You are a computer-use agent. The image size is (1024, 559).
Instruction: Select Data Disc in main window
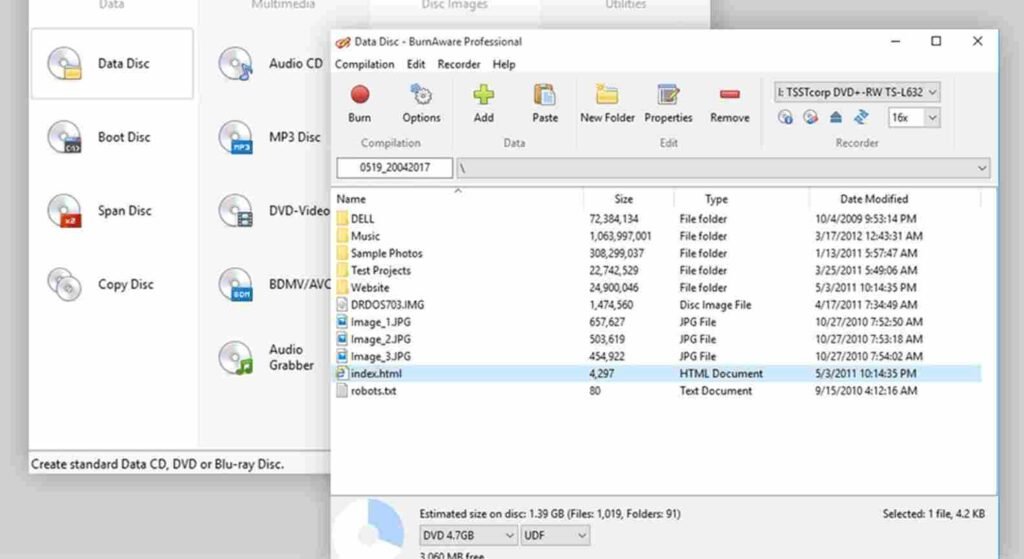112,63
